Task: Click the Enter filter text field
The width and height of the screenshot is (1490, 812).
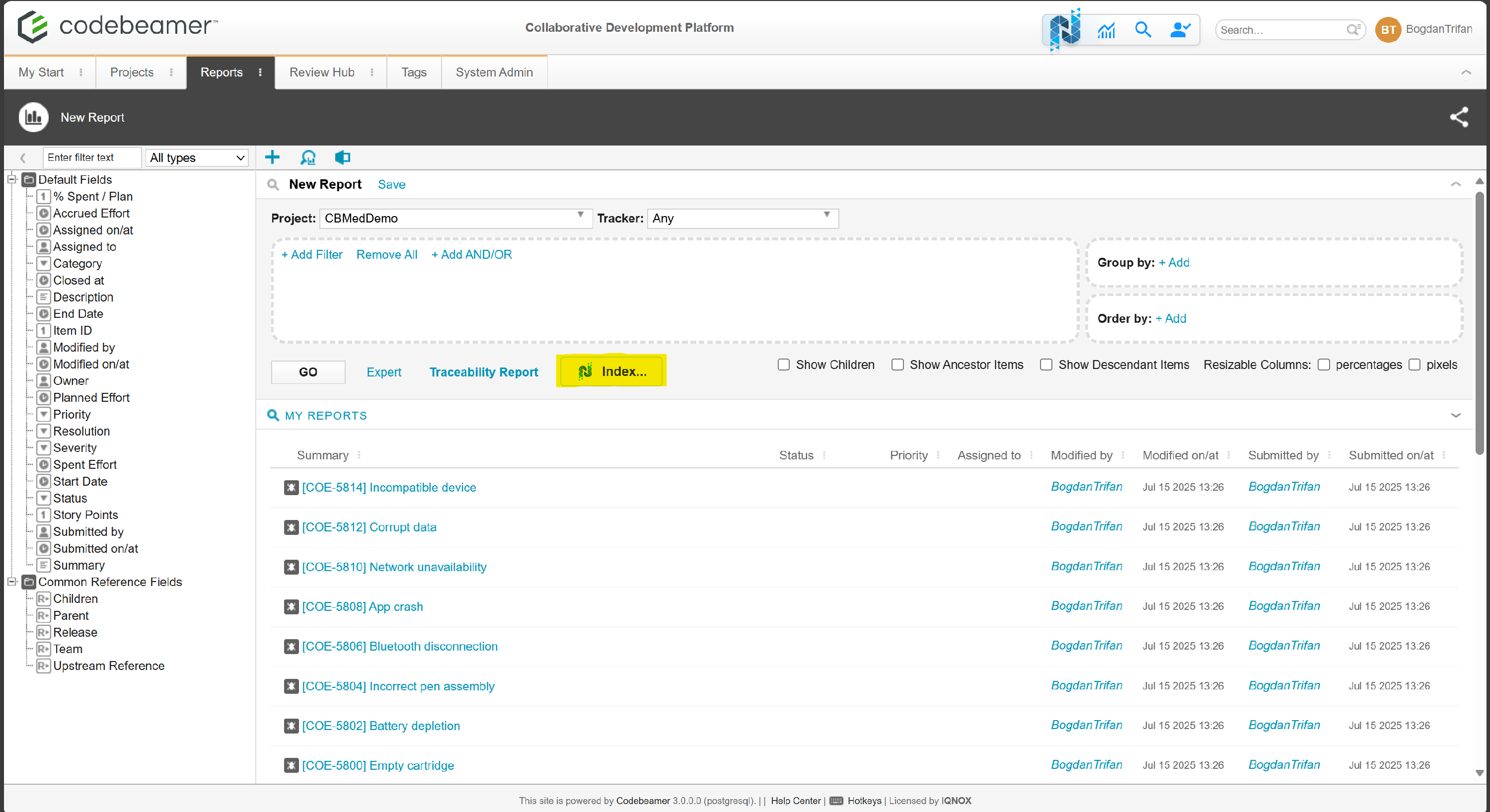Action: tap(91, 157)
